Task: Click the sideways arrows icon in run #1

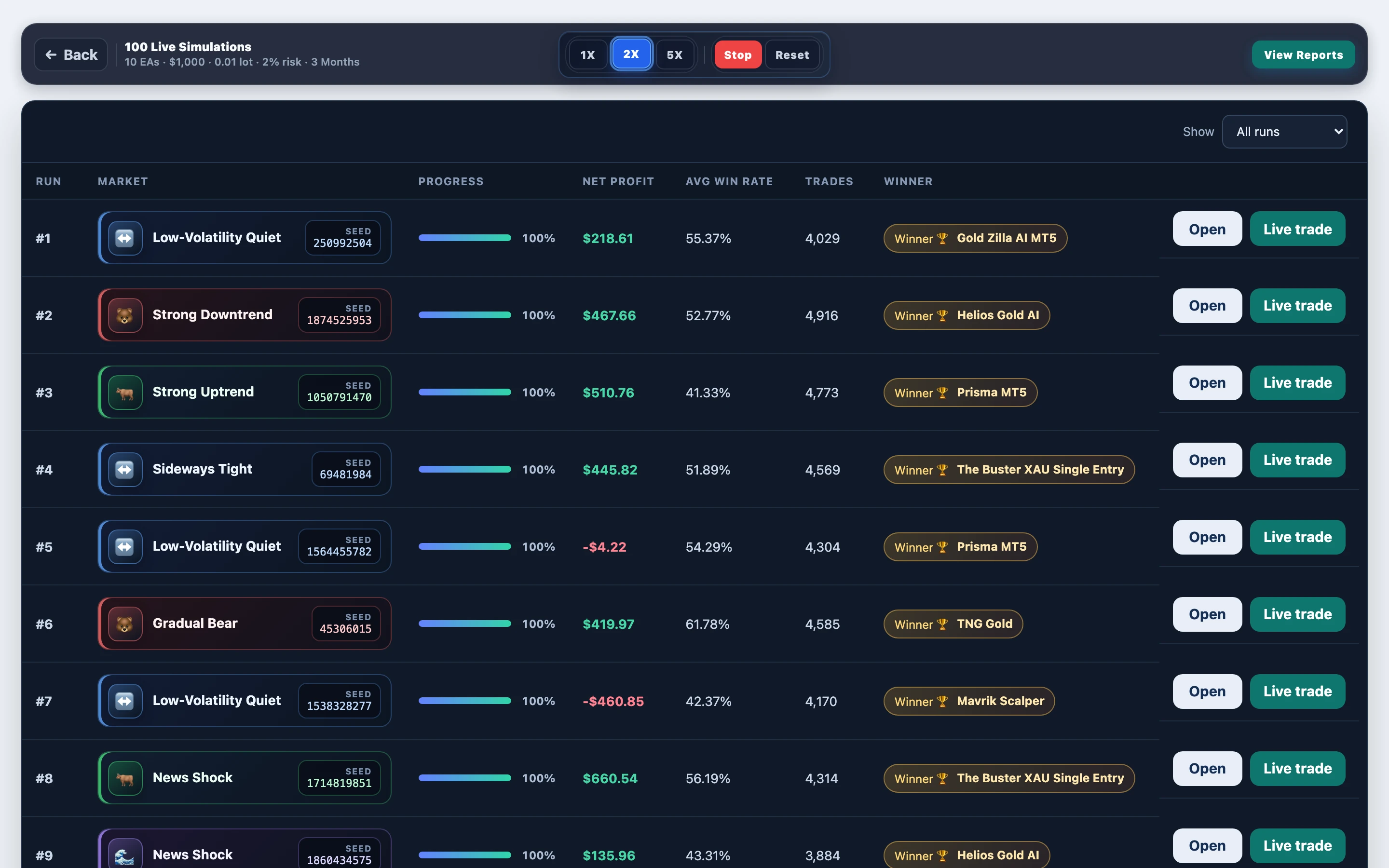Action: [x=124, y=238]
